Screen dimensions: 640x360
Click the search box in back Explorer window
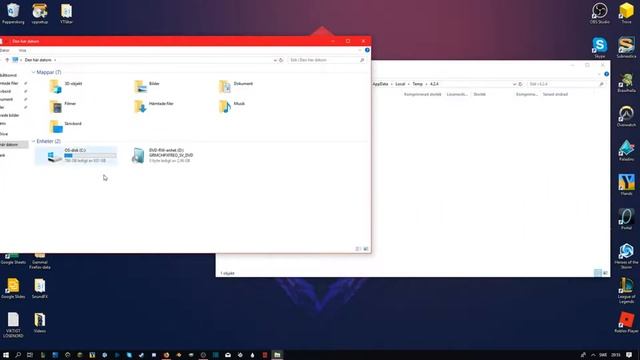tap(566, 84)
